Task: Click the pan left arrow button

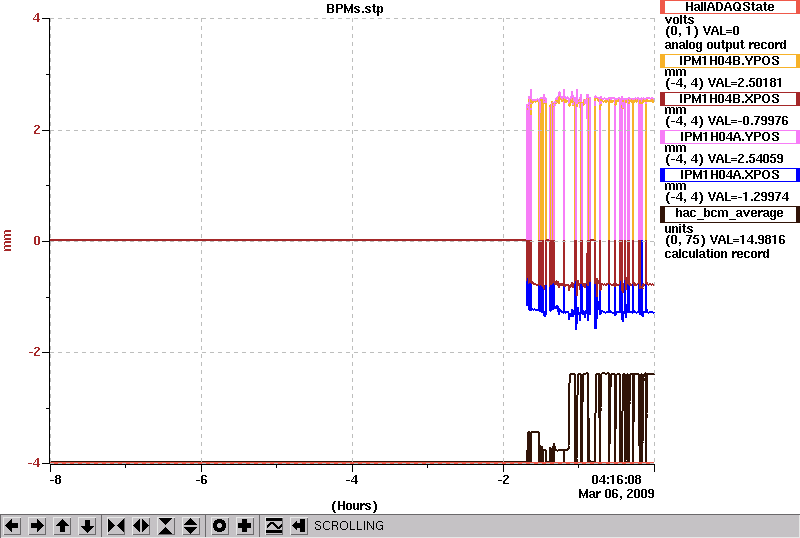Action: point(12,526)
